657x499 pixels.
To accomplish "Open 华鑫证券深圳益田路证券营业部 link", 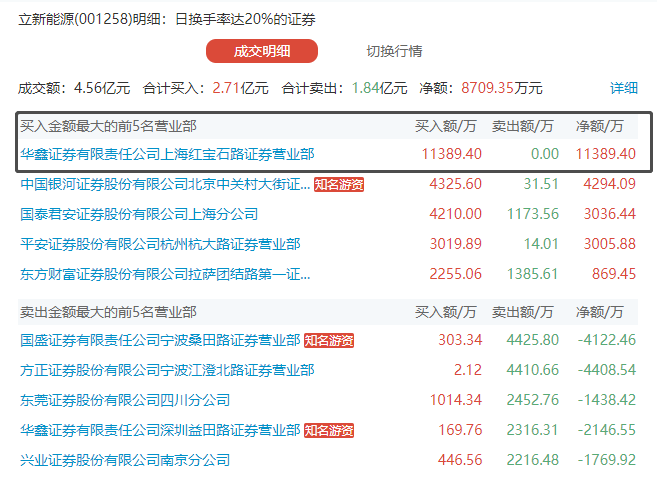I will pos(160,430).
